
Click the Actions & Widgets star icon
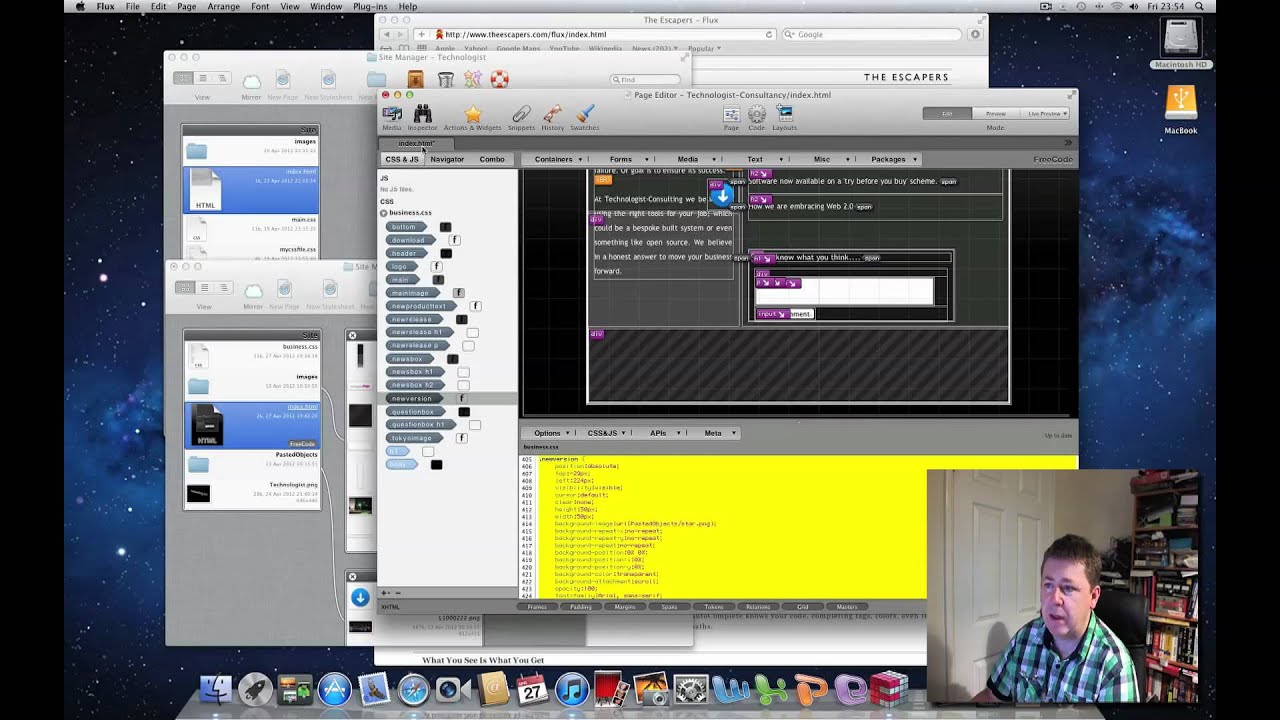tap(473, 114)
